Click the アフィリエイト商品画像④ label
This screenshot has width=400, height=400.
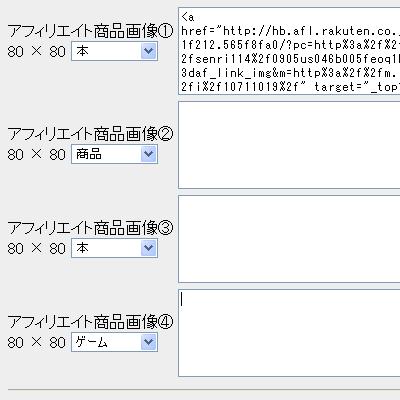(x=90, y=322)
